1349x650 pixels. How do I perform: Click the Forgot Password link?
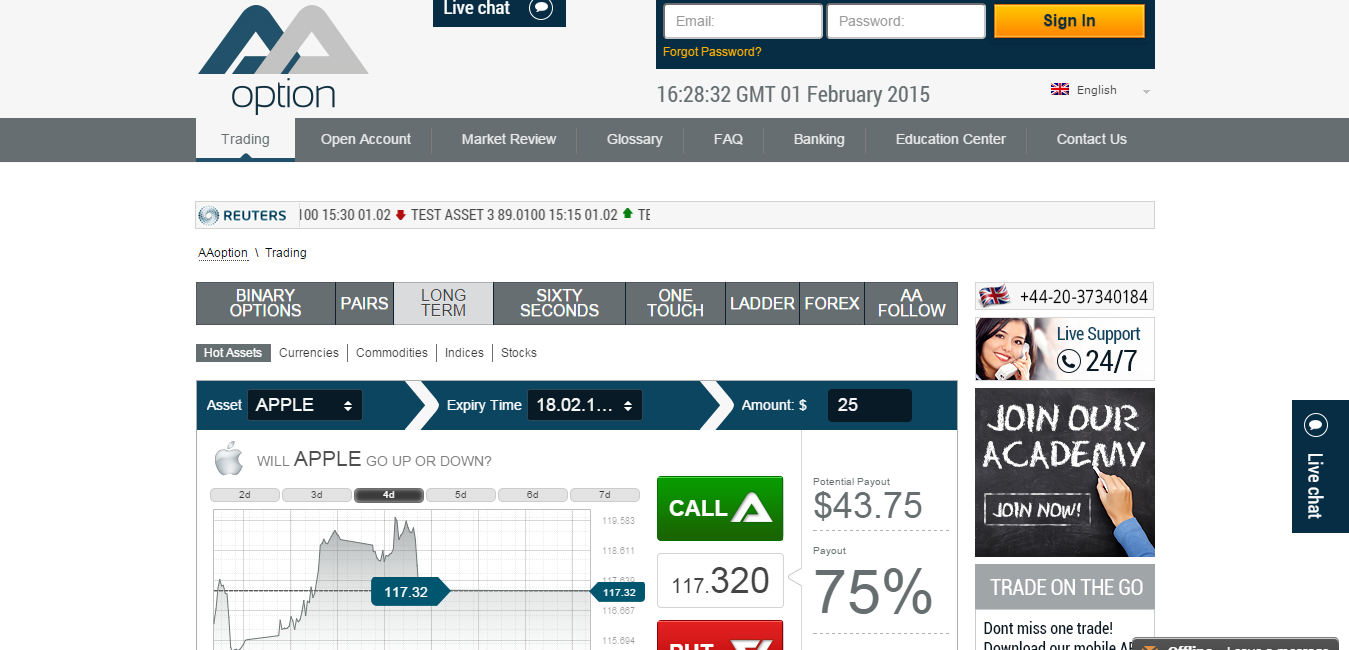[712, 52]
